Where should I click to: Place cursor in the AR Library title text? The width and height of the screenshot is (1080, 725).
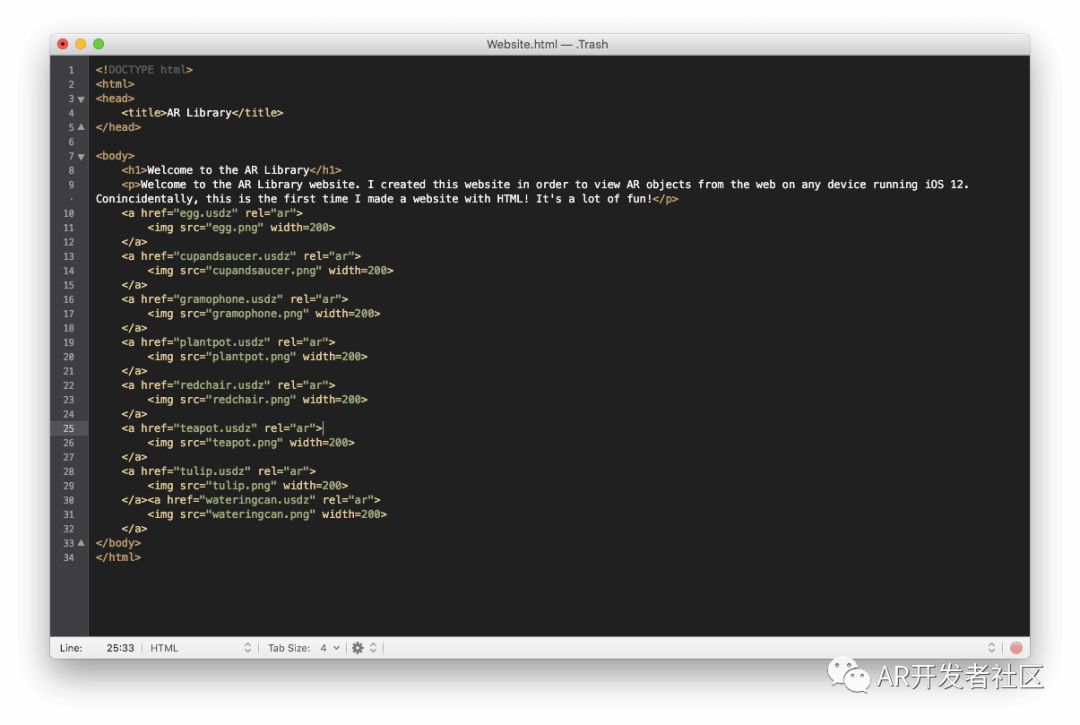click(x=199, y=113)
